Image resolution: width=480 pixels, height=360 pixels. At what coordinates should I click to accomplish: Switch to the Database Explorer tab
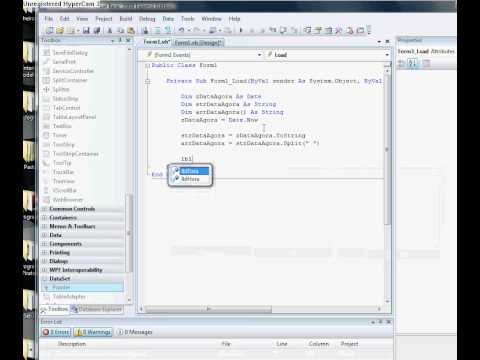97,309
